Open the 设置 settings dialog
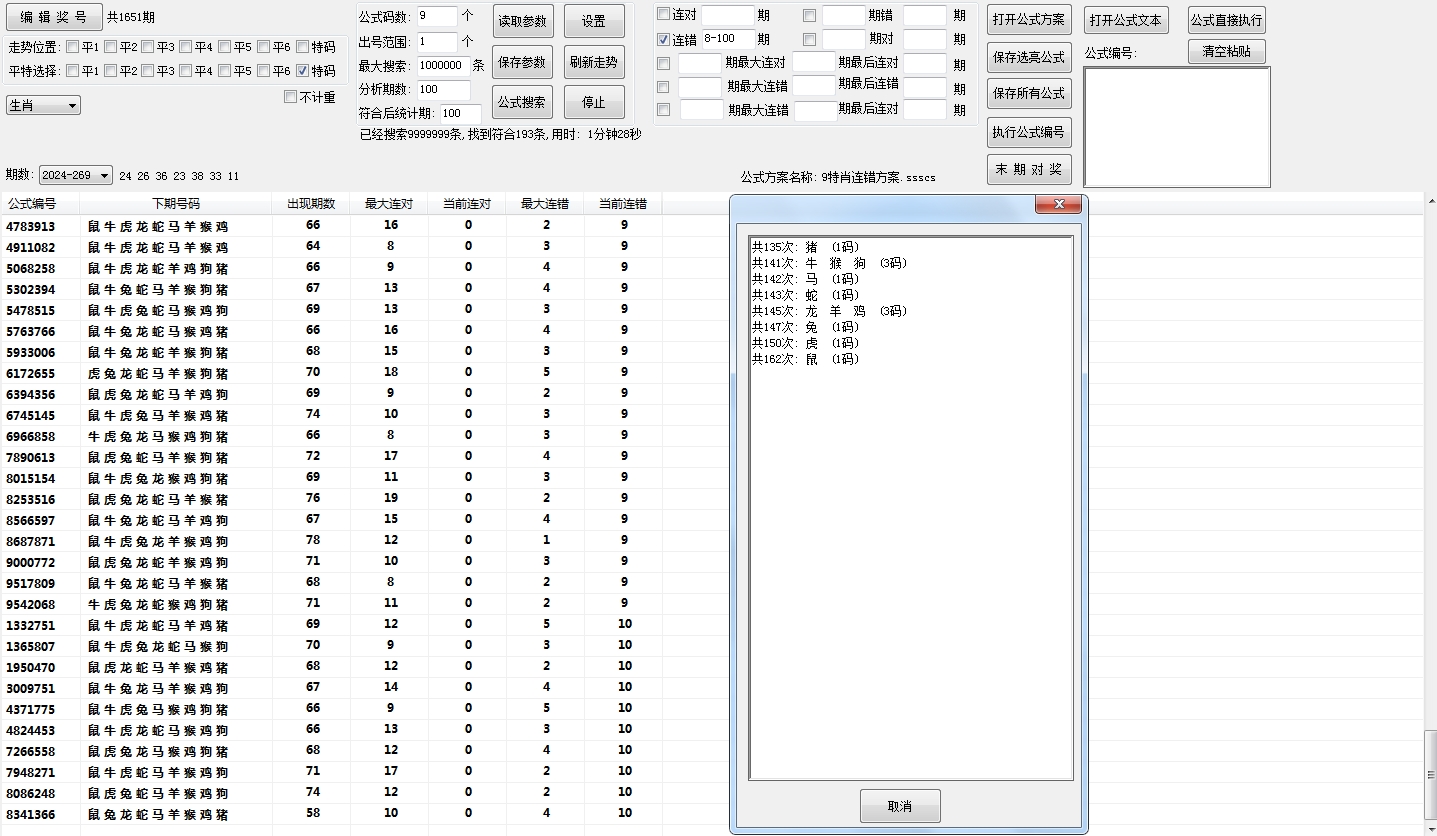The image size is (1437, 836). pos(594,20)
